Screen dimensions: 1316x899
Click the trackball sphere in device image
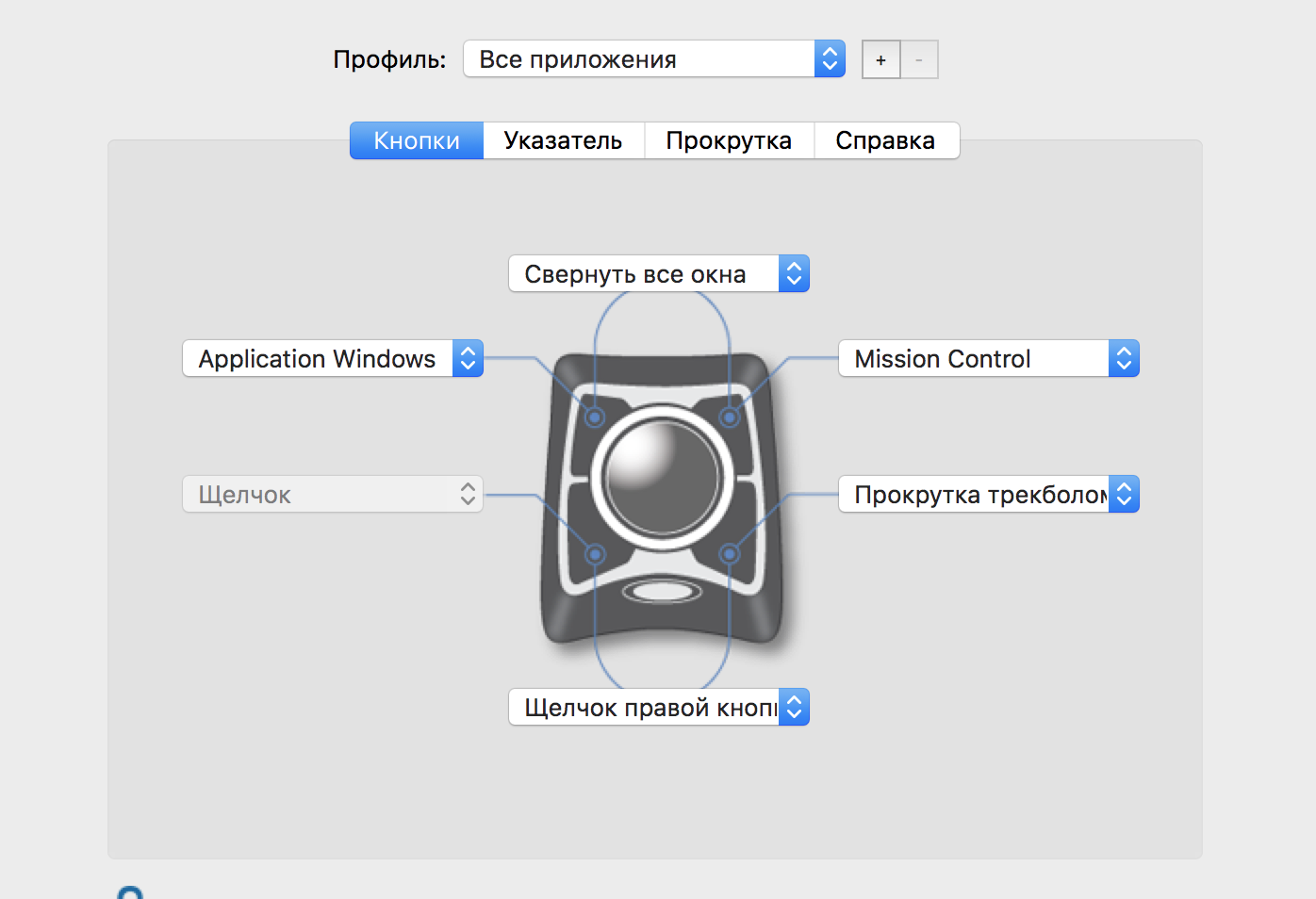pos(663,477)
